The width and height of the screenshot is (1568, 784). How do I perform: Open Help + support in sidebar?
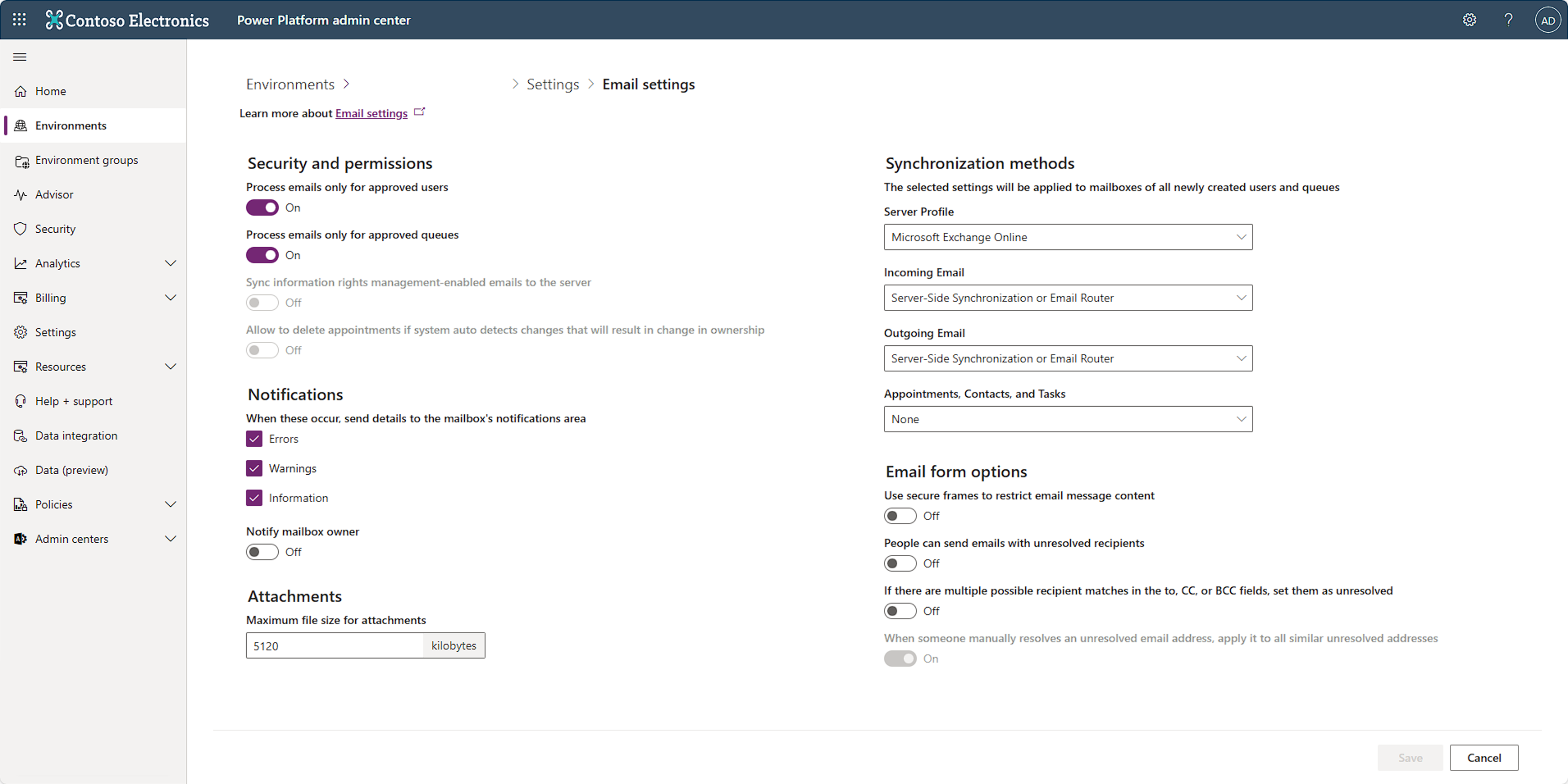pyautogui.click(x=74, y=401)
